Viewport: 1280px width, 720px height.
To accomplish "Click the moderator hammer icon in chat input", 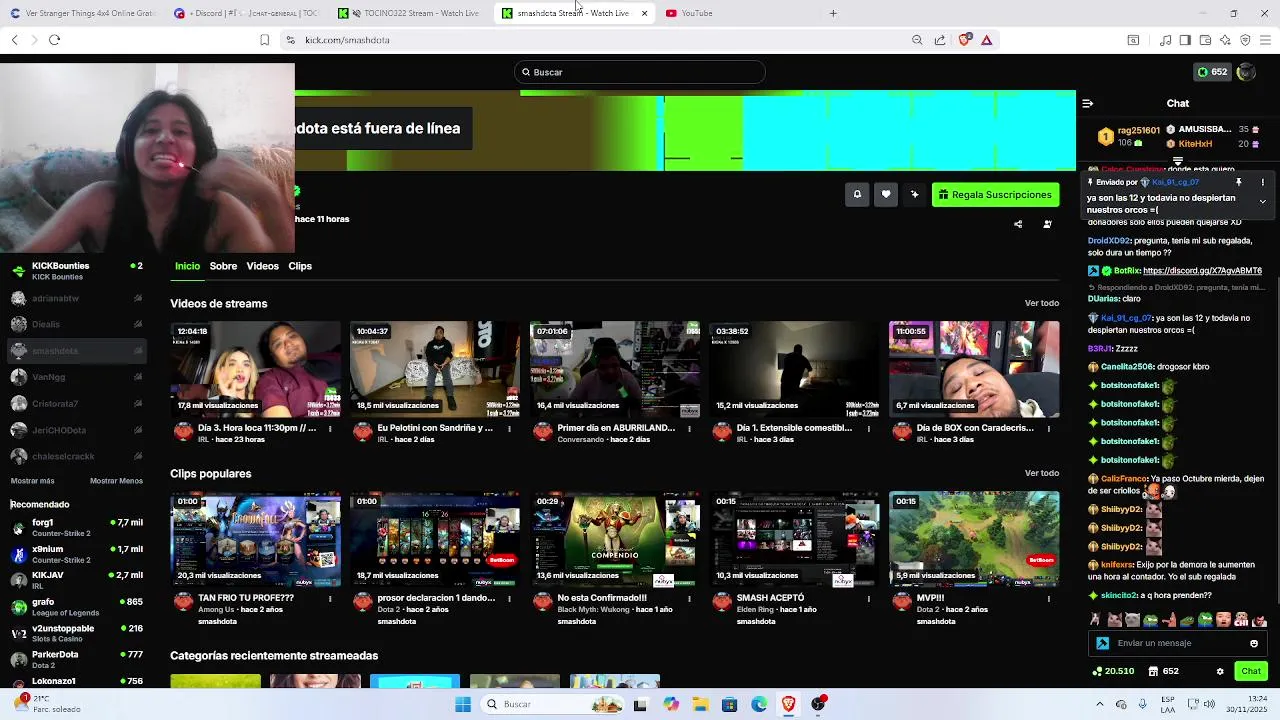I will 1102,643.
